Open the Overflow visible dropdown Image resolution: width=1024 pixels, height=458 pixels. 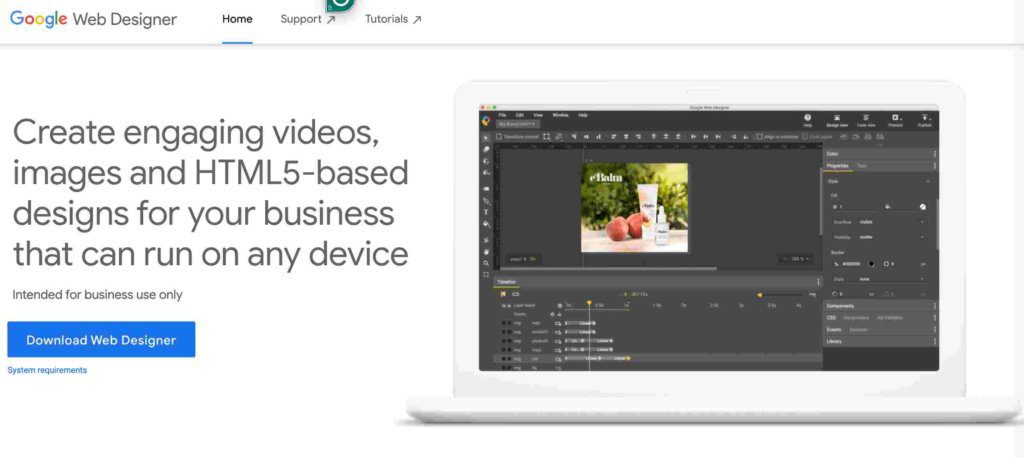point(891,222)
